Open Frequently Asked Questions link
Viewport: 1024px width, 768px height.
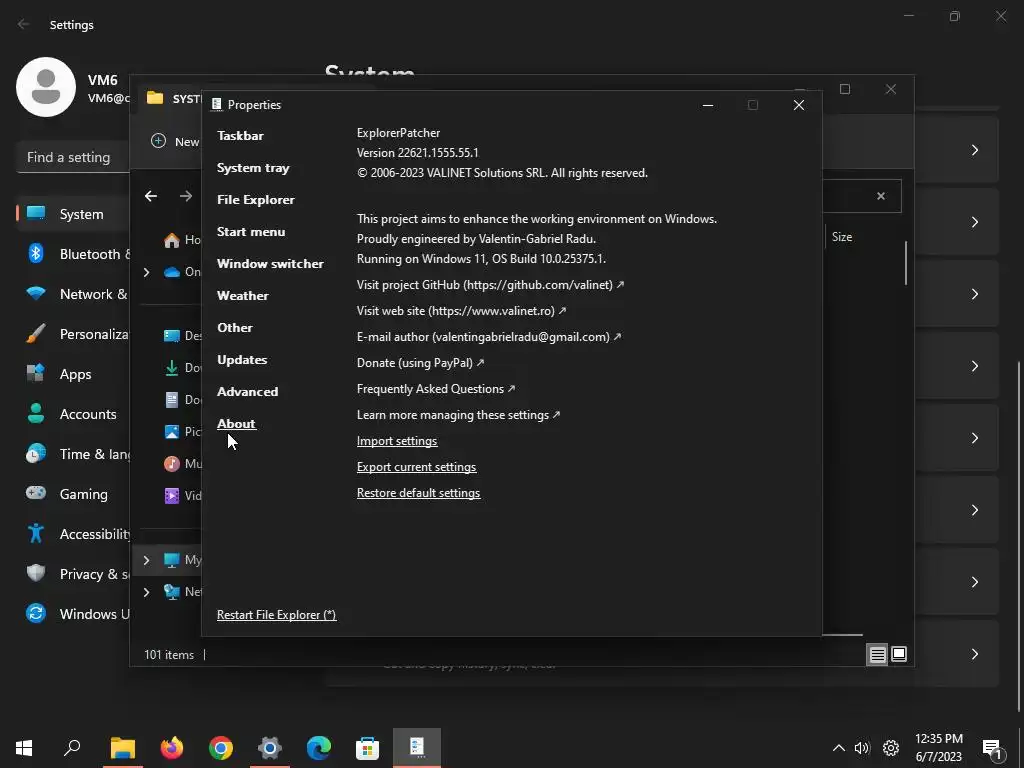tap(436, 389)
